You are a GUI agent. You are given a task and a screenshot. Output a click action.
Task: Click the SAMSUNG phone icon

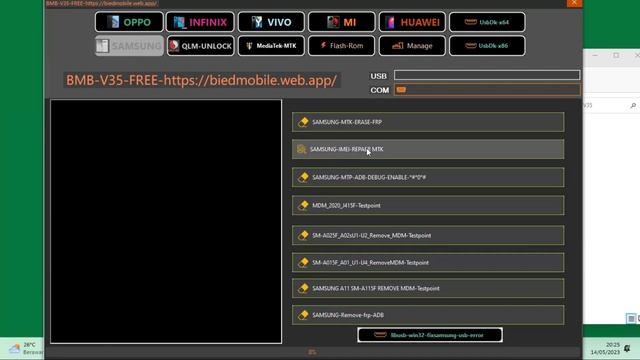[102, 46]
